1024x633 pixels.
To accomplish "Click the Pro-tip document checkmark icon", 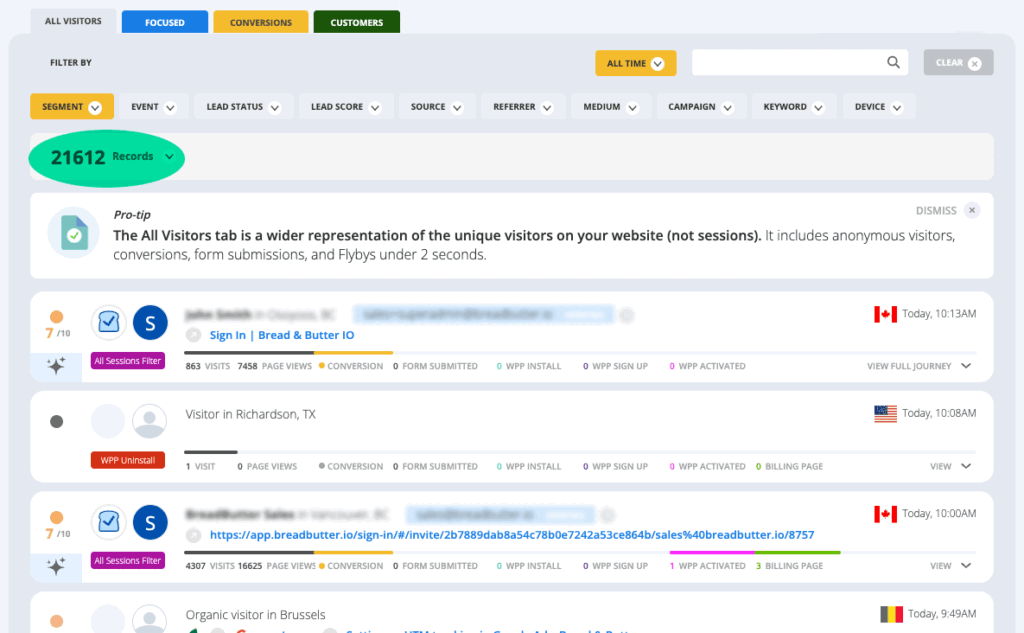I will [x=73, y=233].
